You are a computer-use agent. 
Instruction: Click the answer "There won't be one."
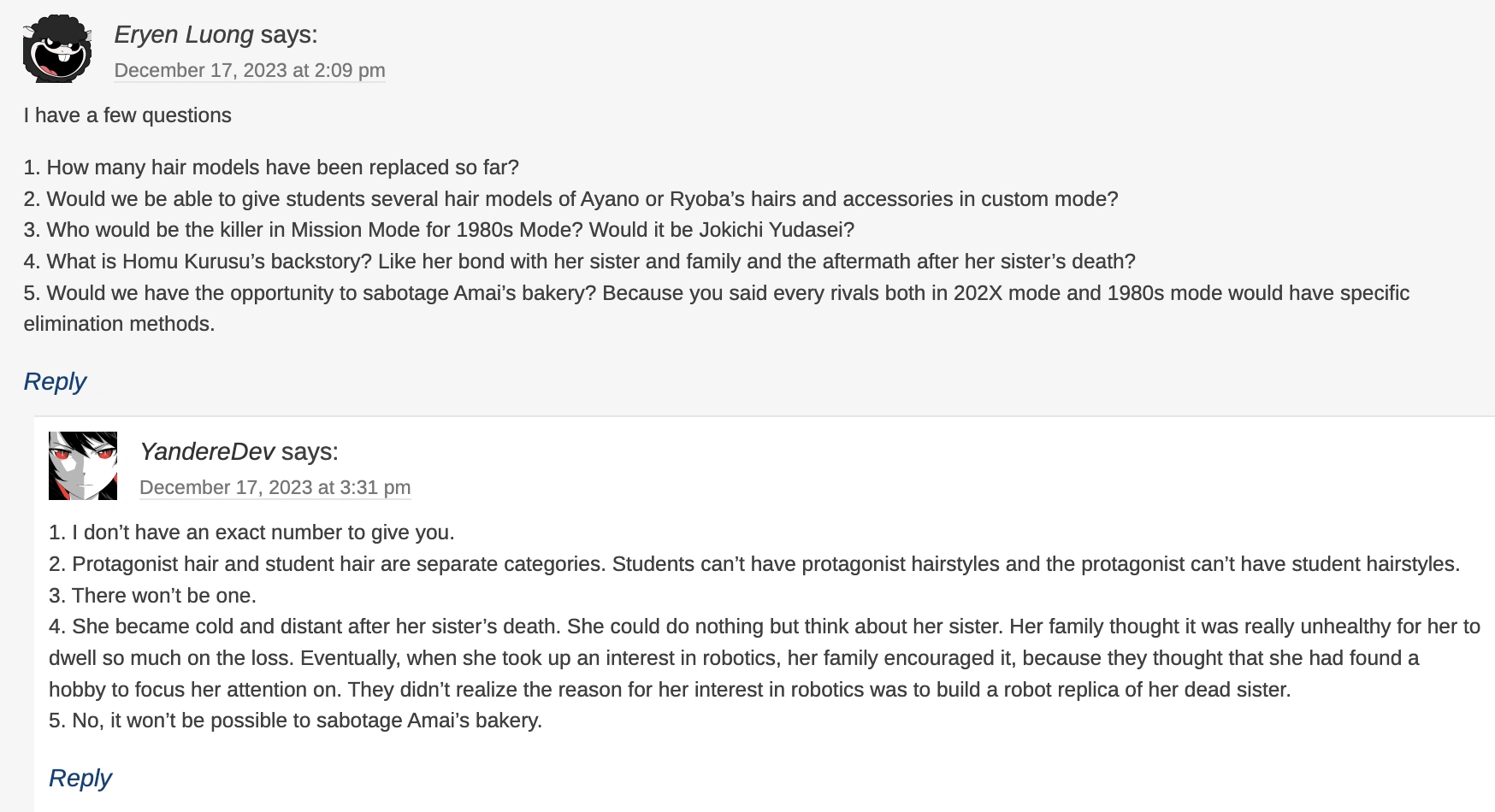[x=153, y=596]
